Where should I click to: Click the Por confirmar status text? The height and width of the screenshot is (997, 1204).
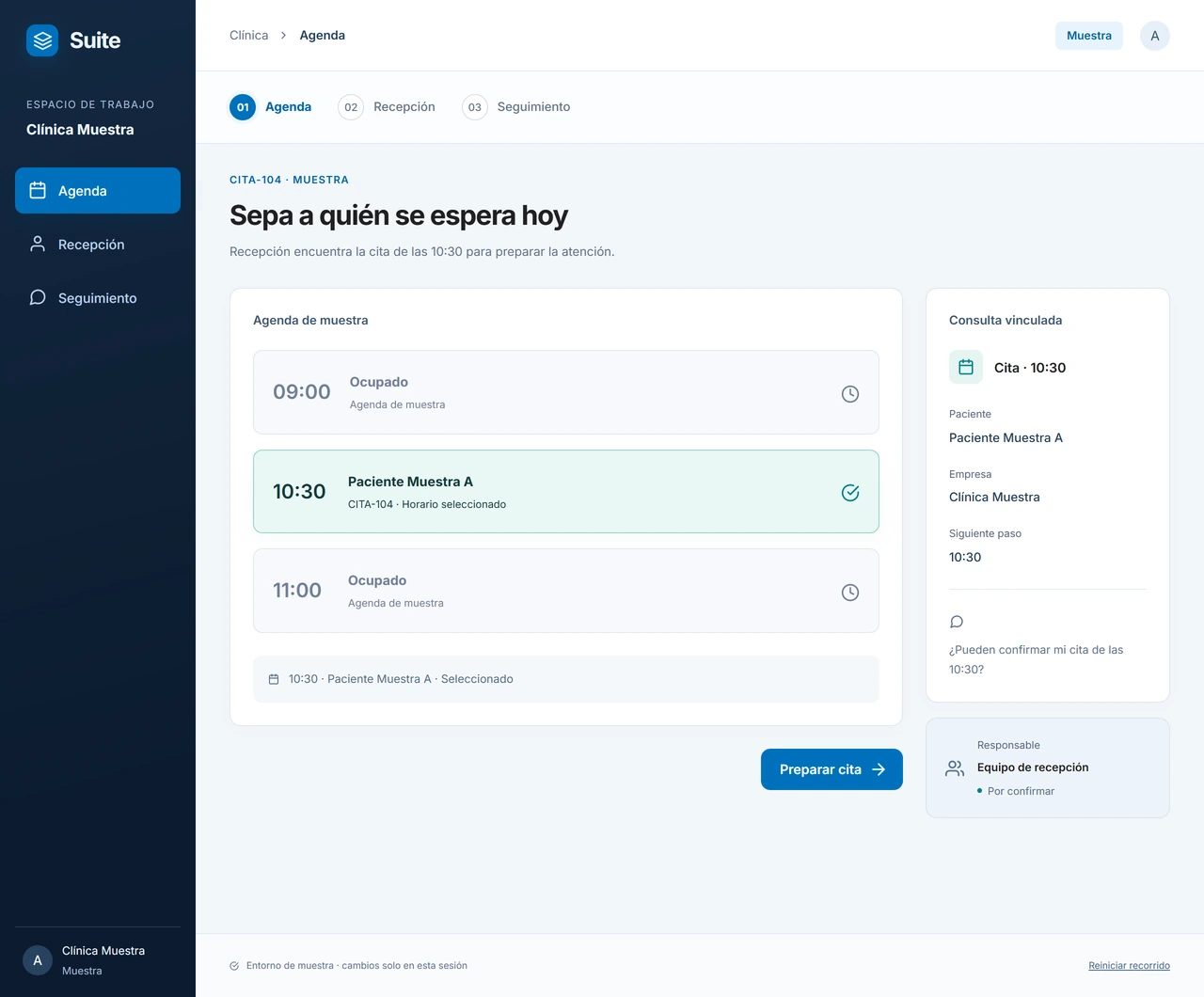click(x=1021, y=791)
